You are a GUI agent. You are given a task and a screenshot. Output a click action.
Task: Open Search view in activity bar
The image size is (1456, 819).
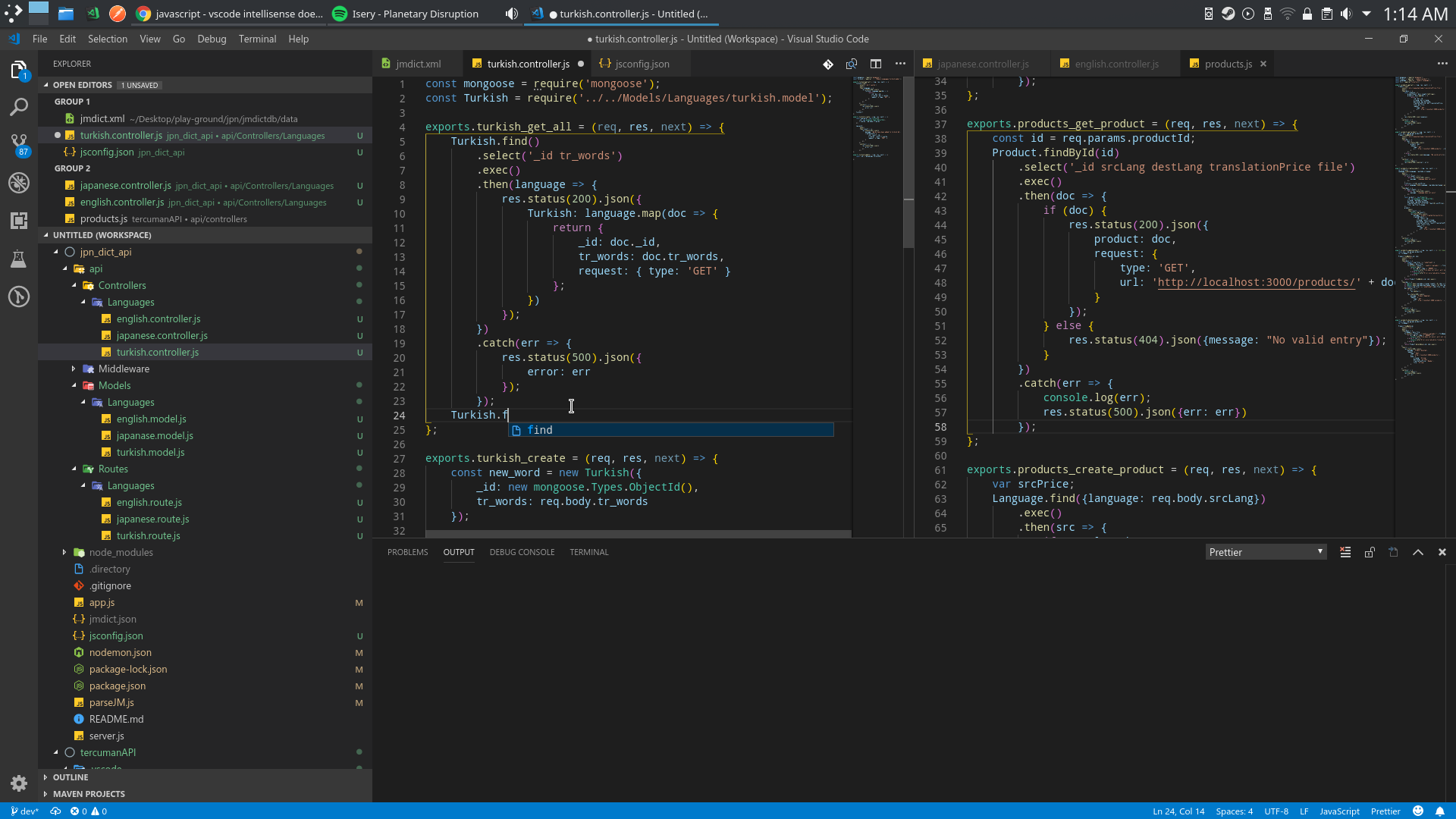(19, 106)
